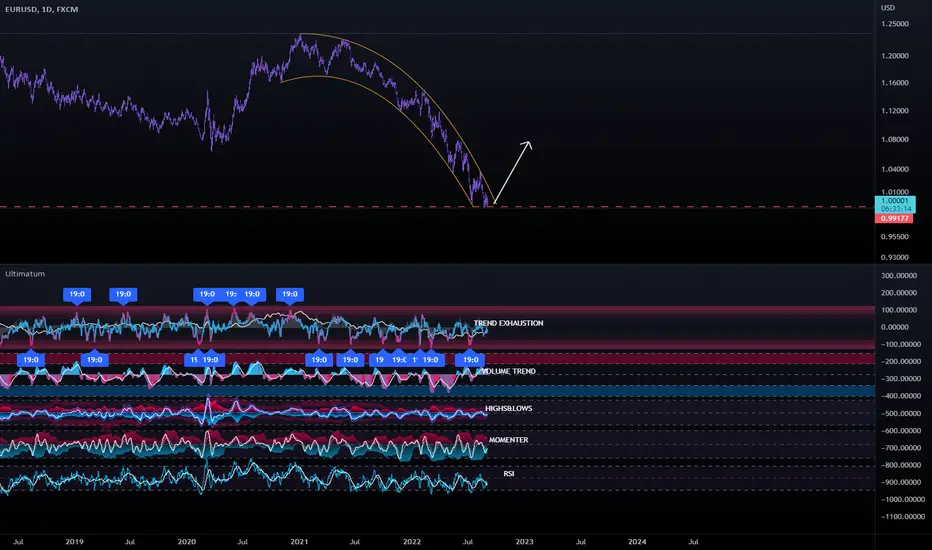
Task: Click the EURUSD, 1D, FXCM symbol title
Action: 42,9
